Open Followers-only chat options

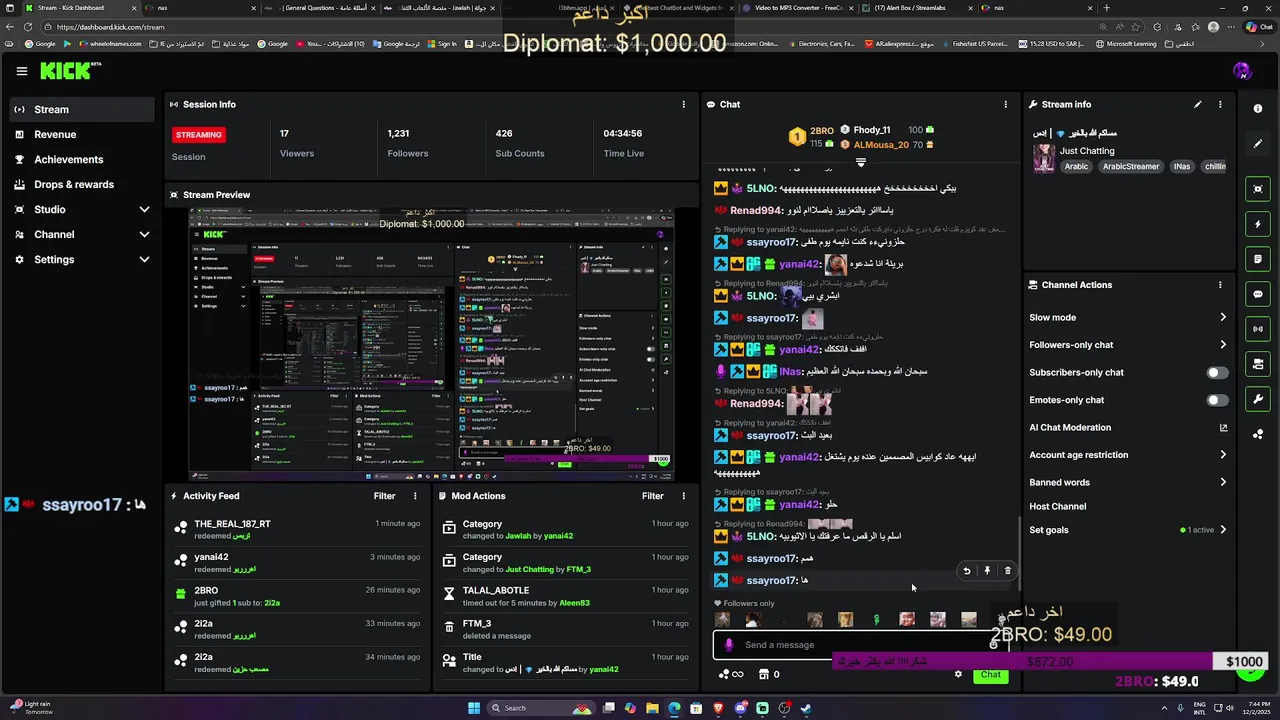coord(1128,345)
